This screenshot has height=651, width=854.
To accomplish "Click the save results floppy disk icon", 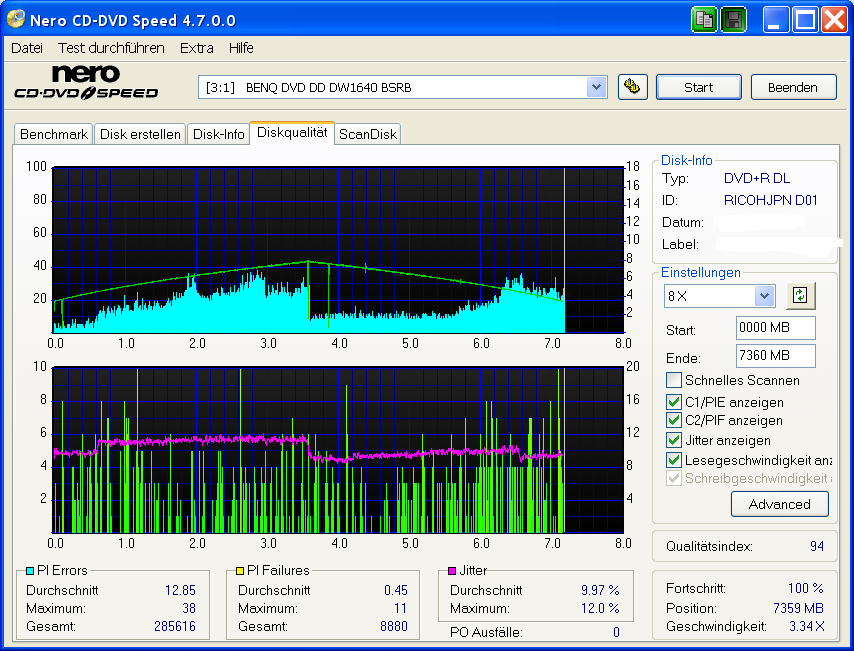I will click(x=733, y=19).
